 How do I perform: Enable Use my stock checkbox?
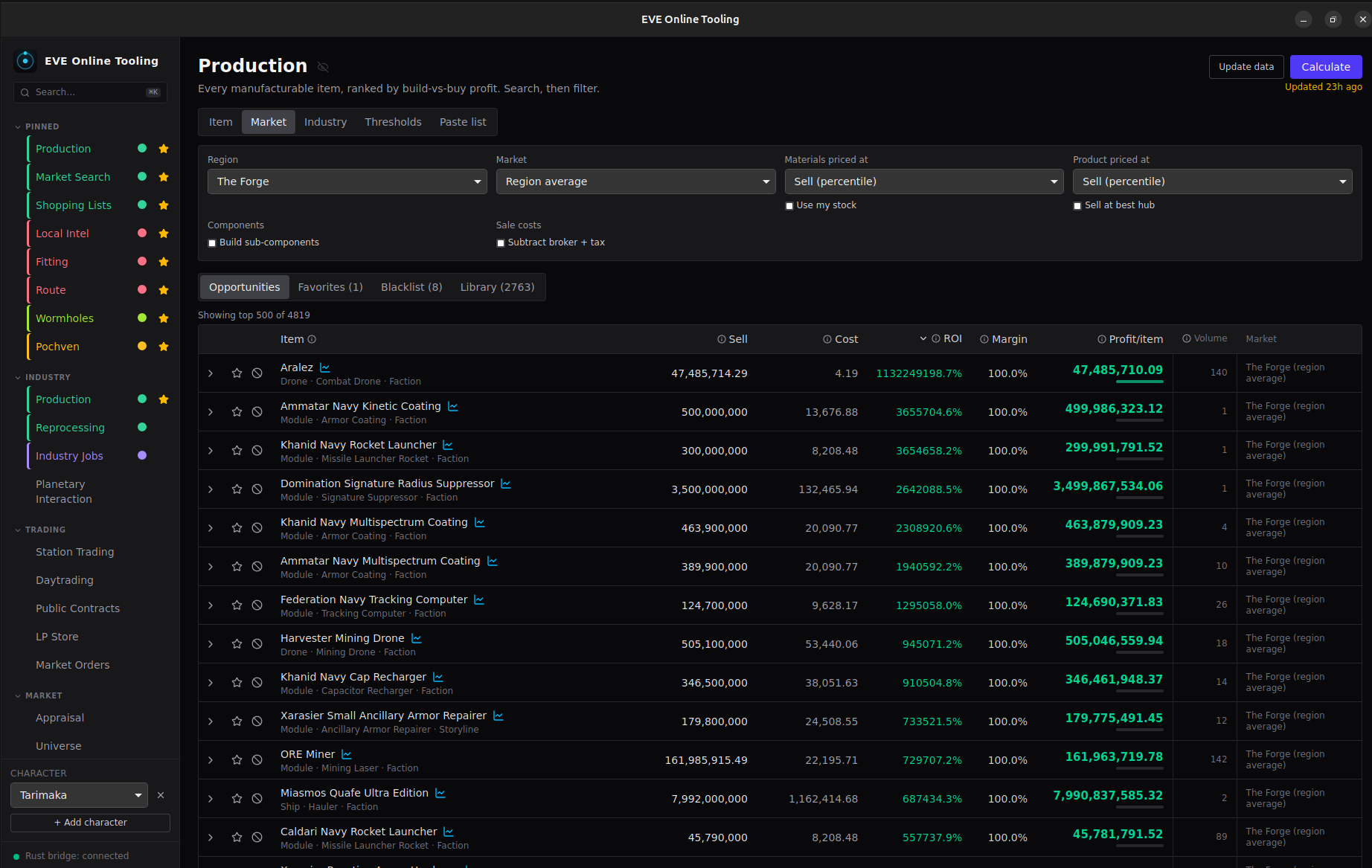click(x=789, y=206)
